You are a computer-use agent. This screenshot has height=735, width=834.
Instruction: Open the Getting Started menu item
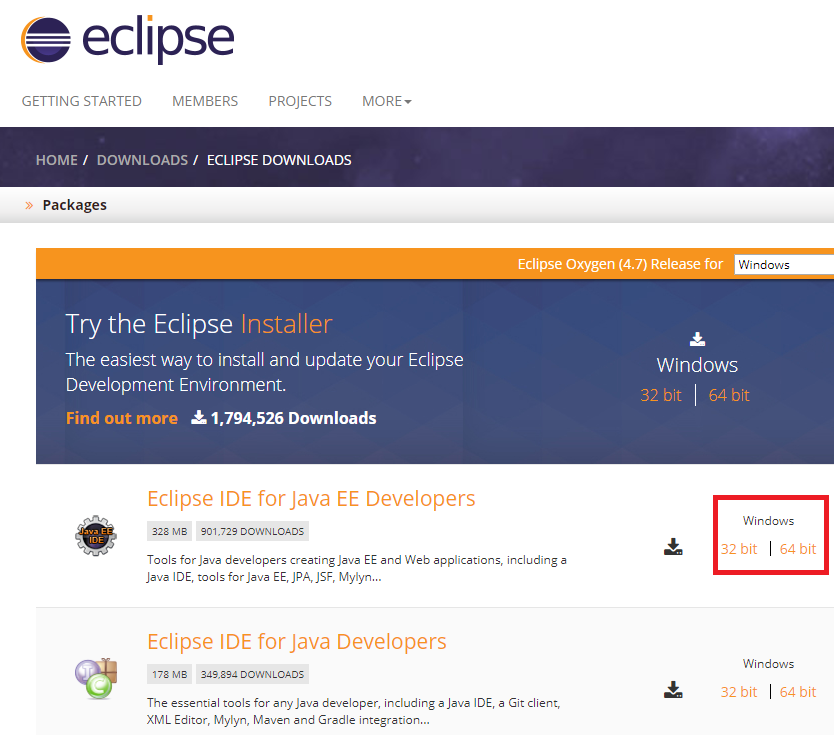(81, 101)
